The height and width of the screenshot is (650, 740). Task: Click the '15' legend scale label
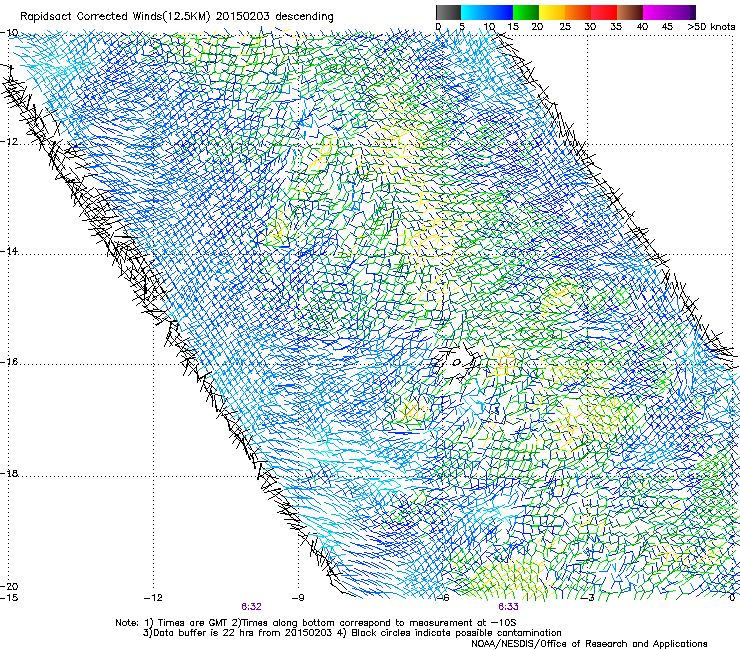(513, 27)
